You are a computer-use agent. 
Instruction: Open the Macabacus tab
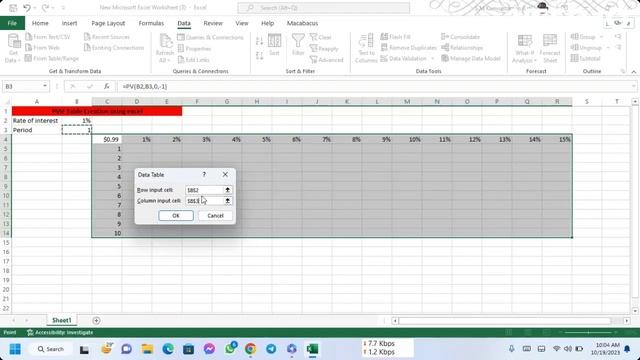[302, 23]
